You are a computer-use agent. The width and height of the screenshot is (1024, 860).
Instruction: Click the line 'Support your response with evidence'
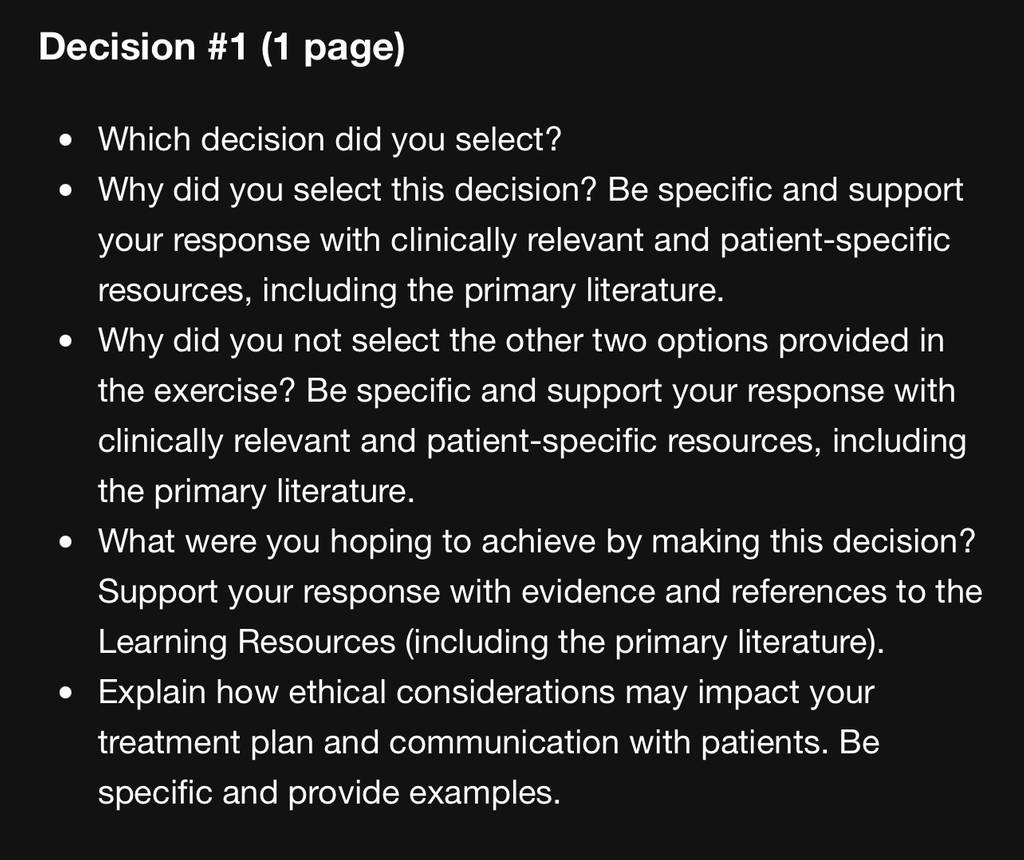[540, 592]
